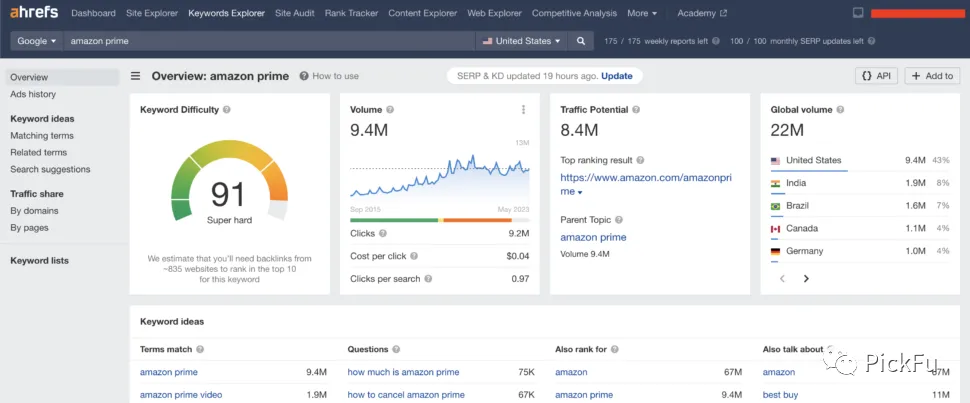Image resolution: width=970 pixels, height=403 pixels.
Task: Open the hamburger menu beside Overview title
Action: 135,76
